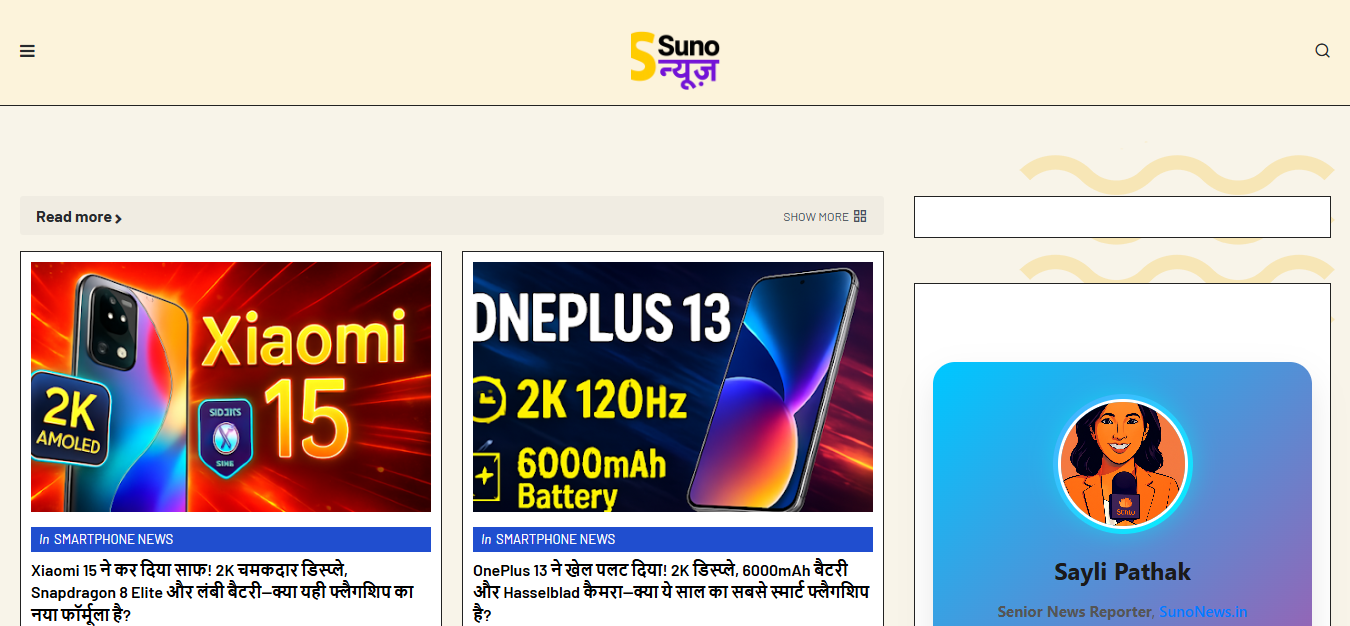This screenshot has width=1350, height=626.
Task: Select Smartphone News category under OnePlus article
Action: tap(555, 539)
